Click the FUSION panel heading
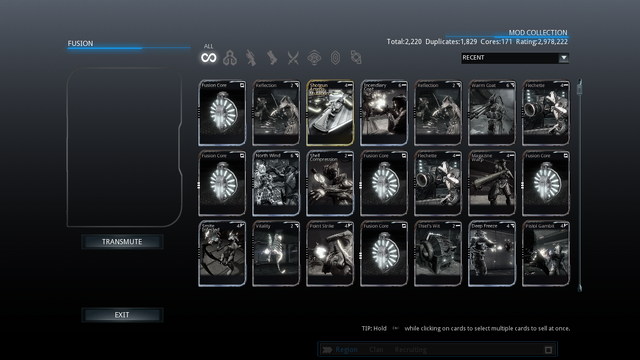 click(x=80, y=43)
